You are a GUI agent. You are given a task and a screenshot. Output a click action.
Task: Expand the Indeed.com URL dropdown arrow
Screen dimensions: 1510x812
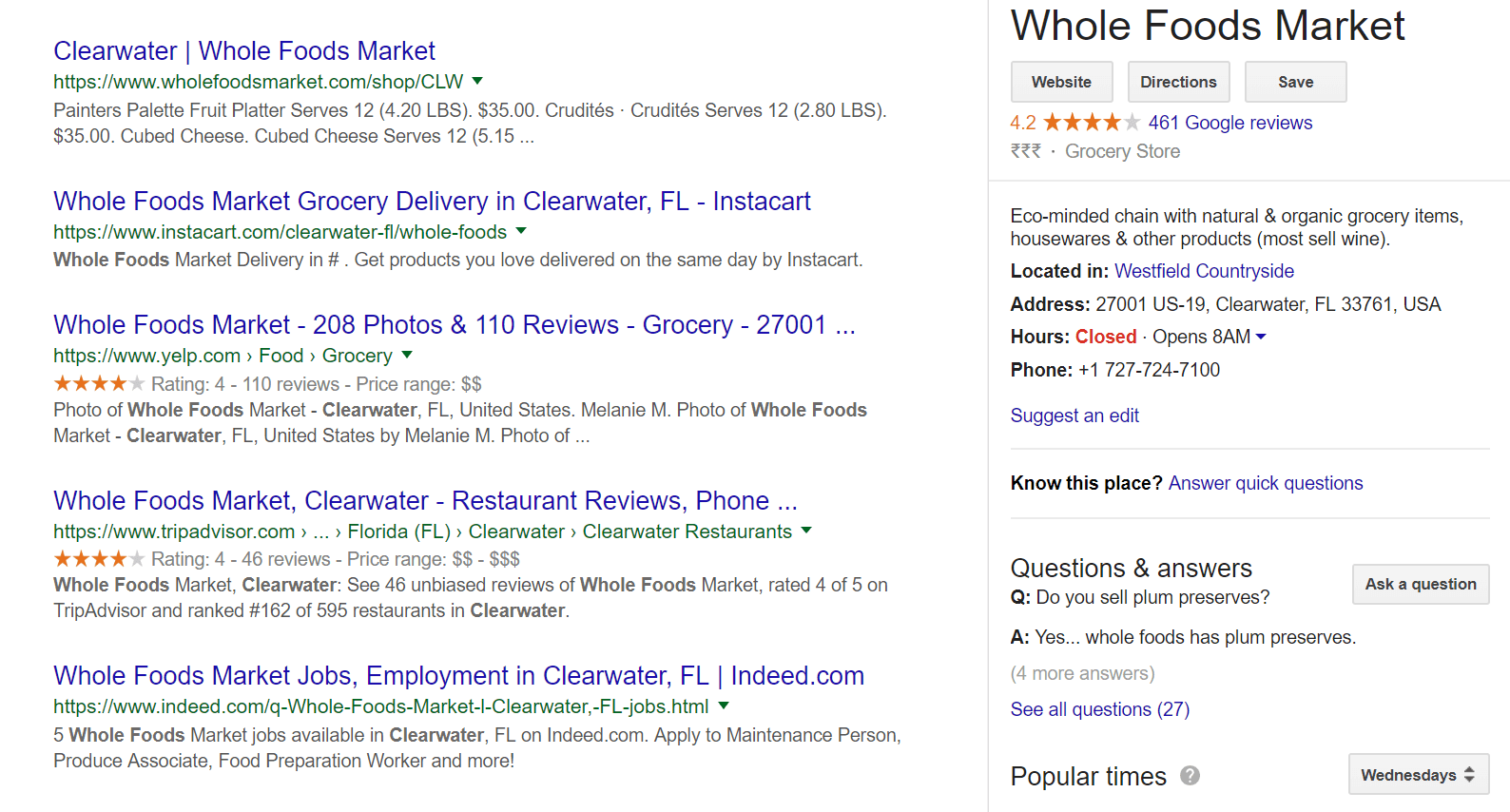(x=724, y=706)
